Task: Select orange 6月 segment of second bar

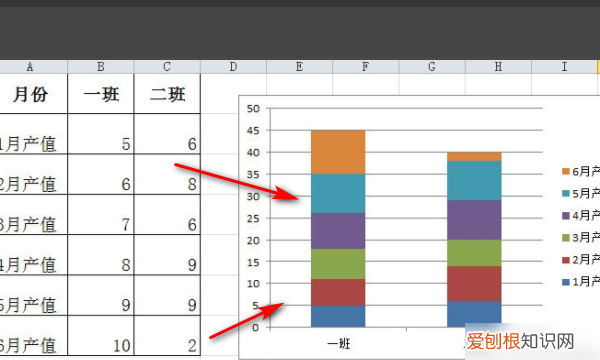Action: point(474,156)
